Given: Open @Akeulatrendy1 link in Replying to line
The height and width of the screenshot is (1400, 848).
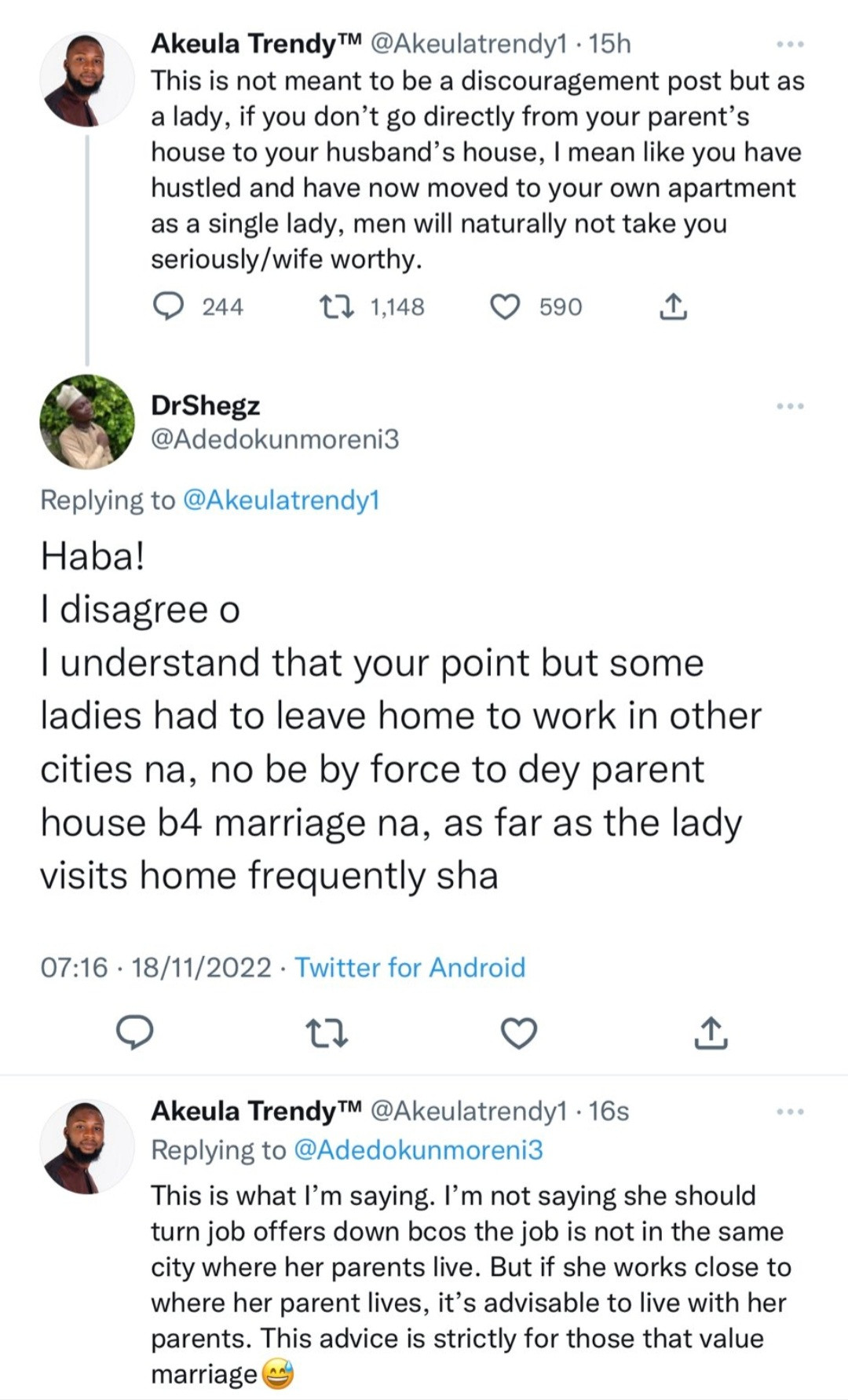Looking at the screenshot, I should (280, 500).
